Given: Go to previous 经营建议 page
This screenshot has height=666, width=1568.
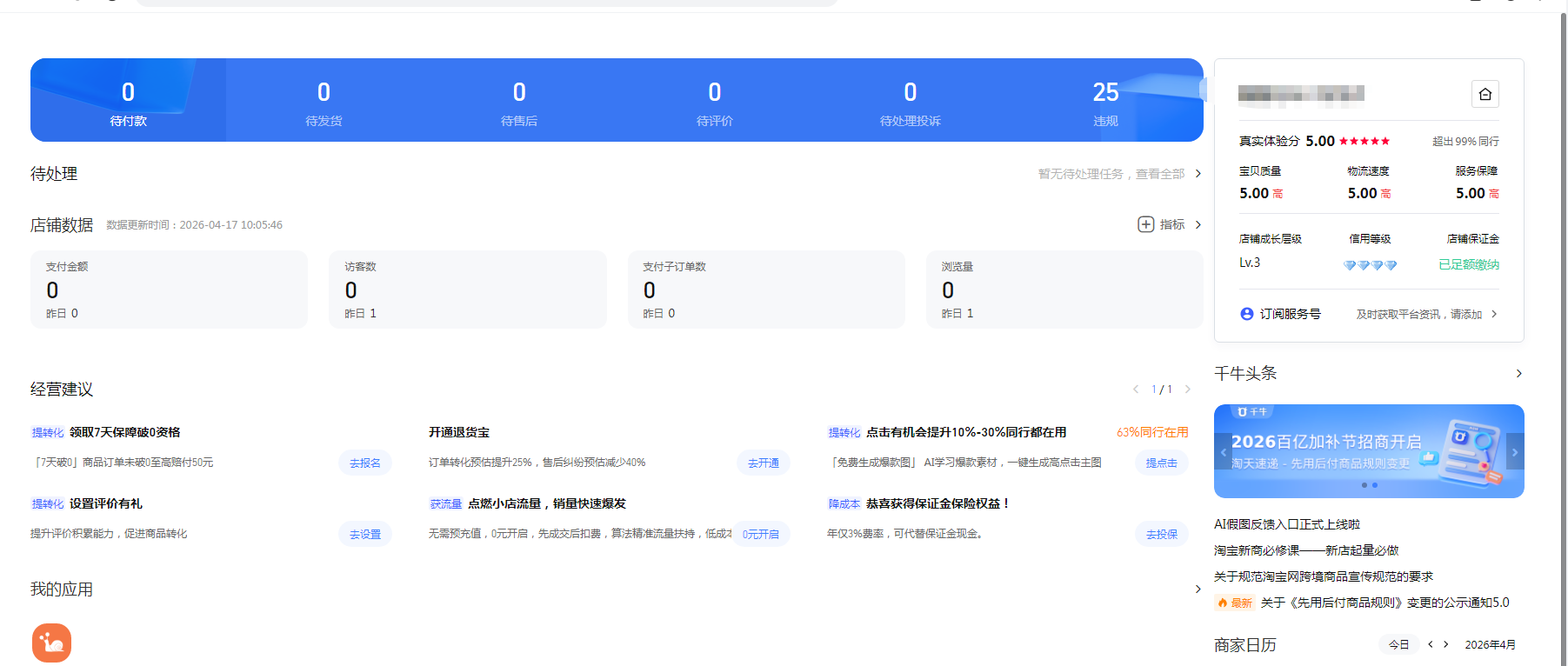Looking at the screenshot, I should pyautogui.click(x=1136, y=389).
